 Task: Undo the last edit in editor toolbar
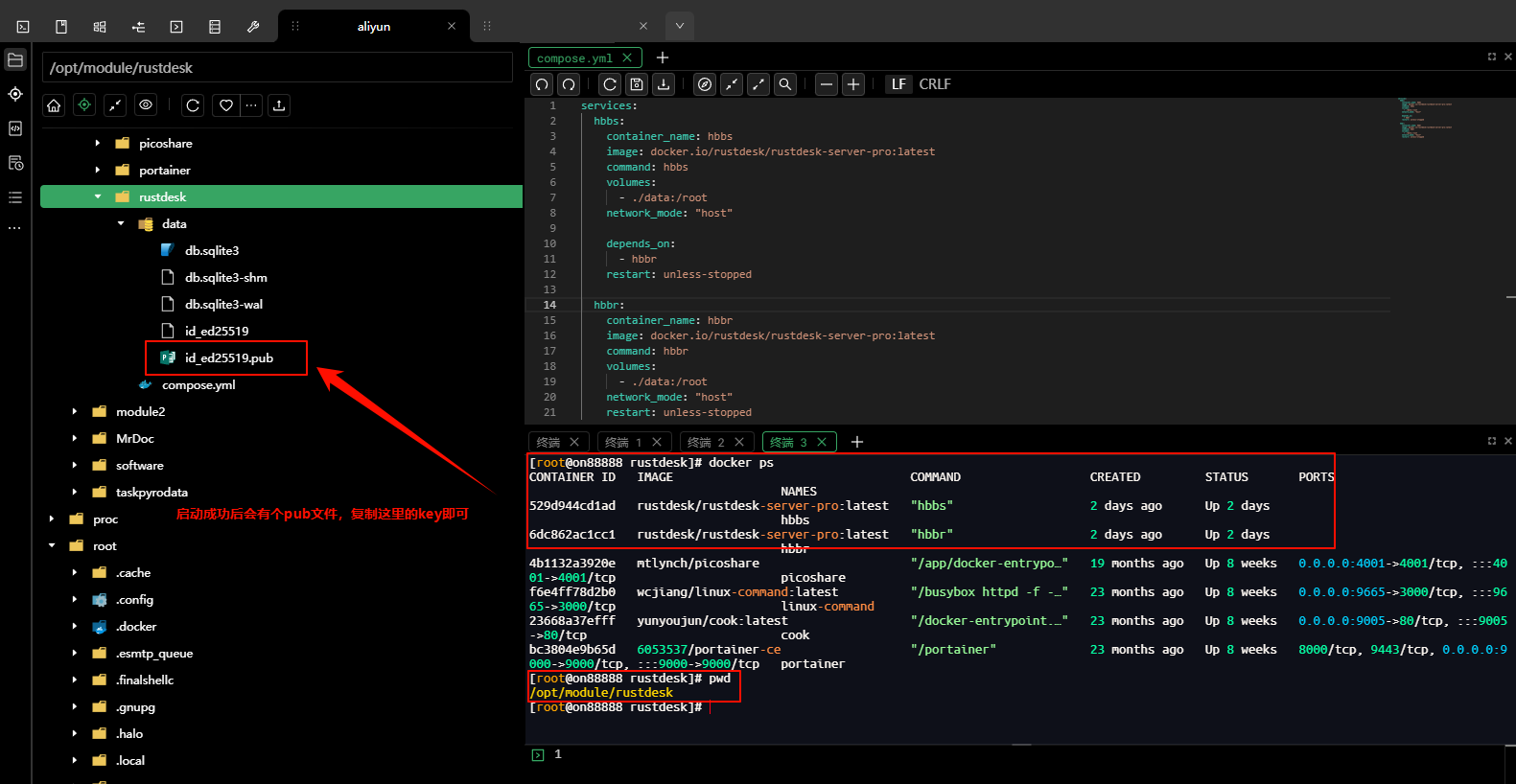click(x=542, y=84)
